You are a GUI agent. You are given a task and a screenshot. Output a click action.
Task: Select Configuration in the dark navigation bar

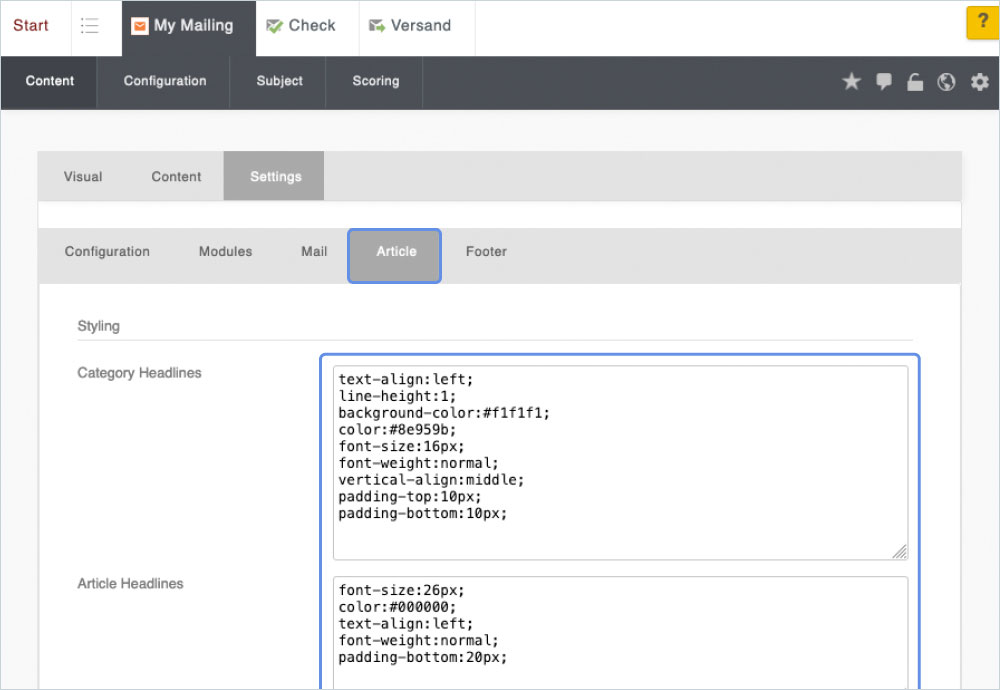pyautogui.click(x=165, y=81)
